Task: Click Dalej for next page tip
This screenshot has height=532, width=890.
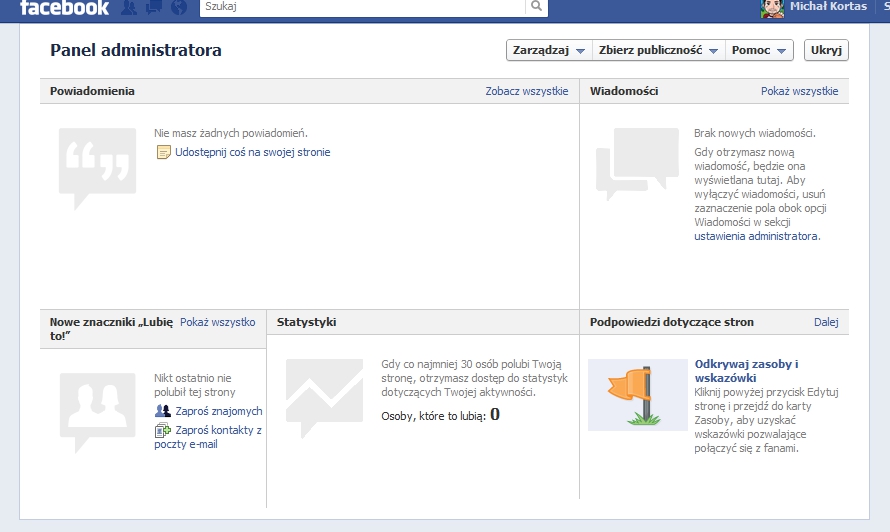Action: click(825, 322)
